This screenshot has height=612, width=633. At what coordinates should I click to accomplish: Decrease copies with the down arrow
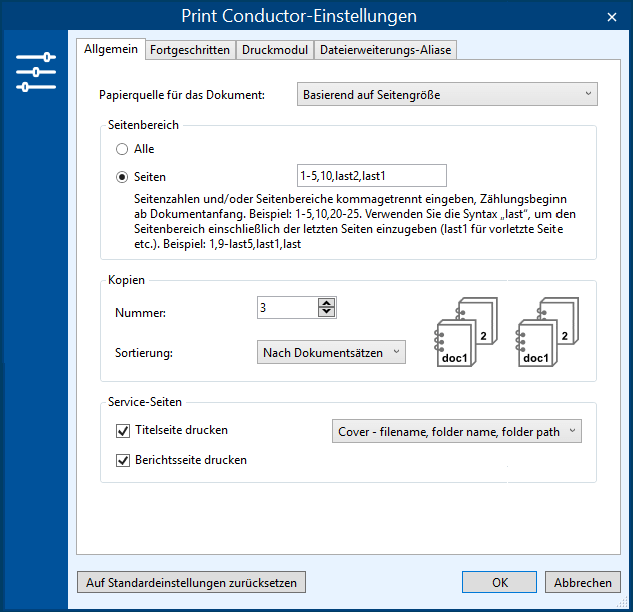(x=326, y=312)
